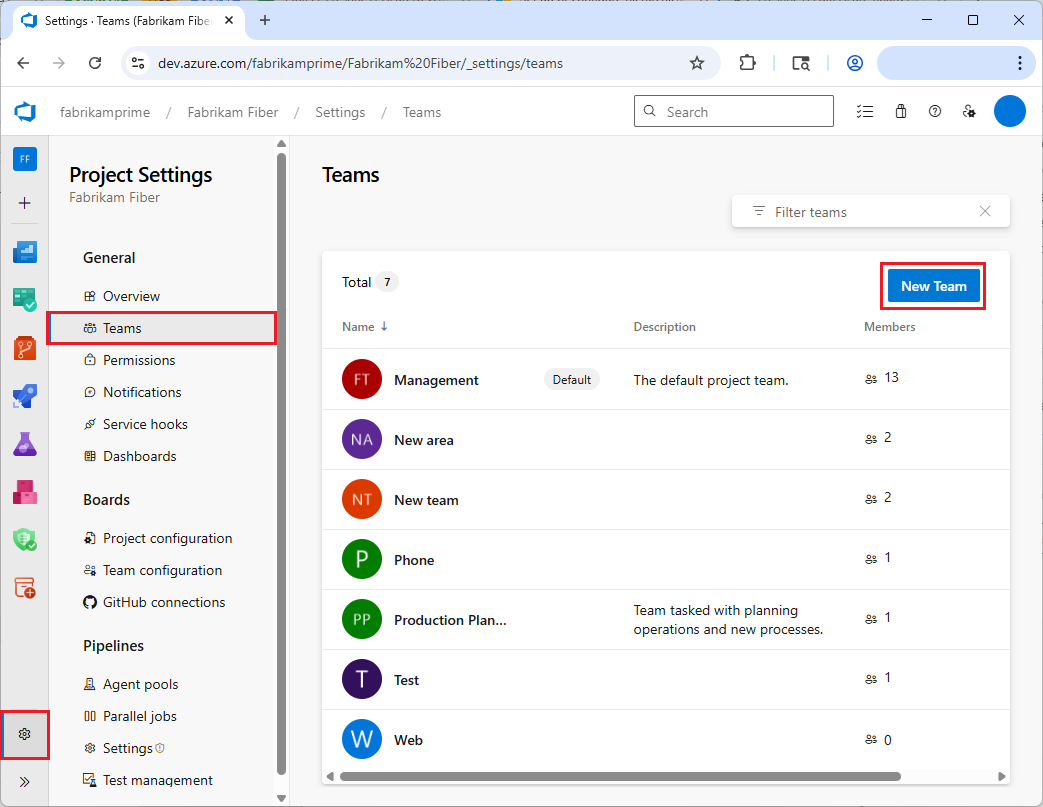Select the Repos branch icon in sidebar
Viewport: 1043px width, 807px height.
(x=25, y=348)
